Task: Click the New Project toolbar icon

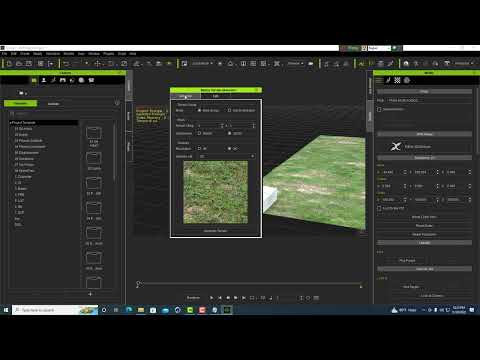Action: coord(9,63)
